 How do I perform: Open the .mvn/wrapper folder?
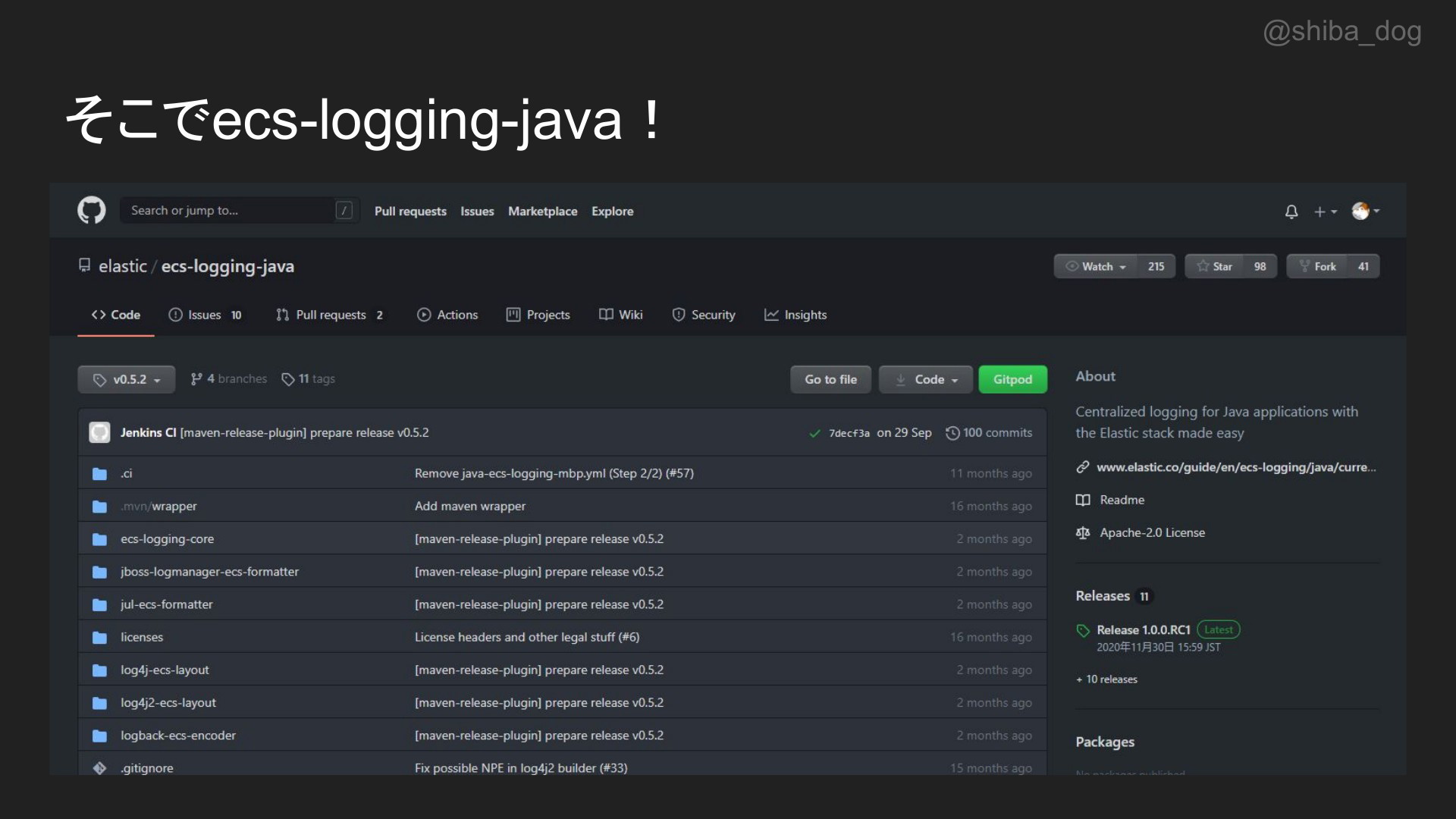click(158, 506)
